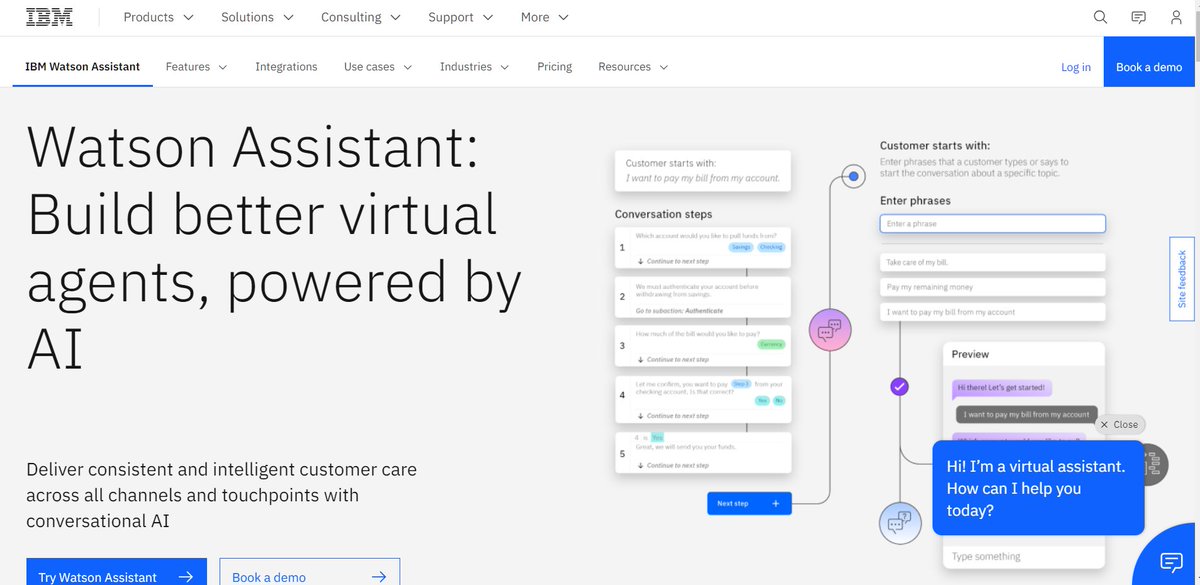Click the Enter a phrase input field
This screenshot has width=1200, height=585.
pos(992,224)
